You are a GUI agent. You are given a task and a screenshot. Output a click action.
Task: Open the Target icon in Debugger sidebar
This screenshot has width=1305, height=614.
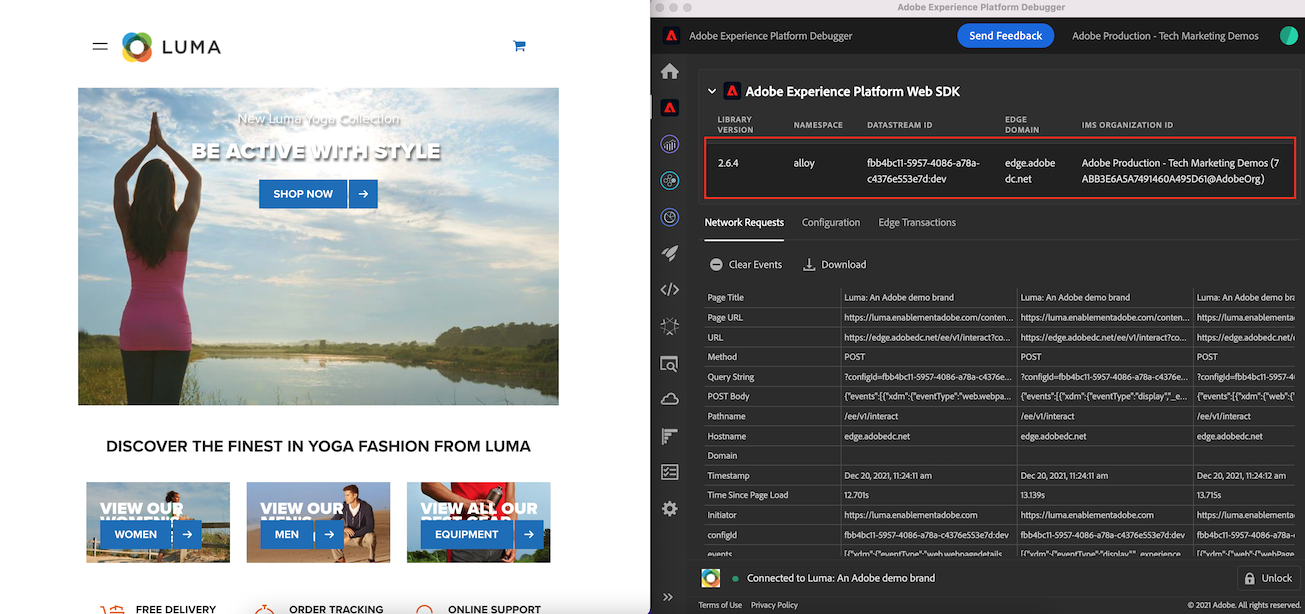670,217
